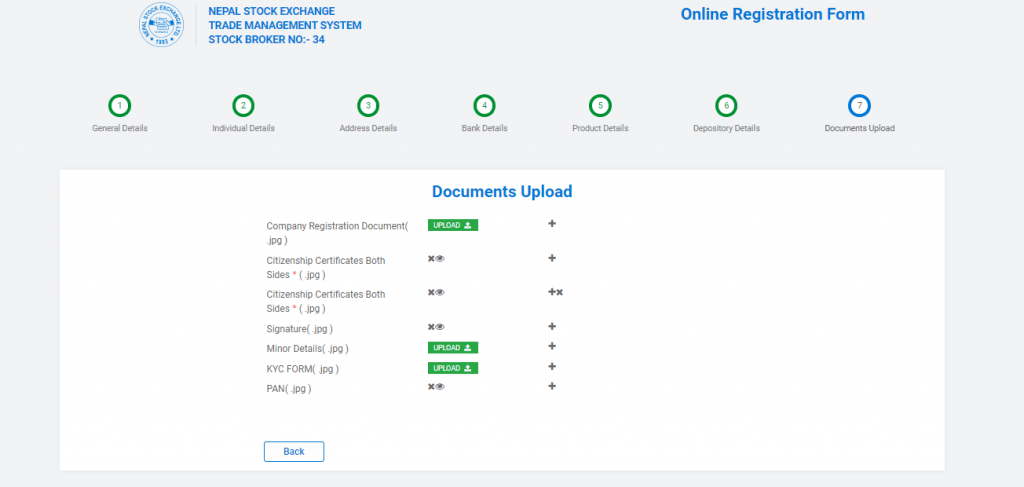Preview the uploaded Signature image
1024x487 pixels.
440,327
